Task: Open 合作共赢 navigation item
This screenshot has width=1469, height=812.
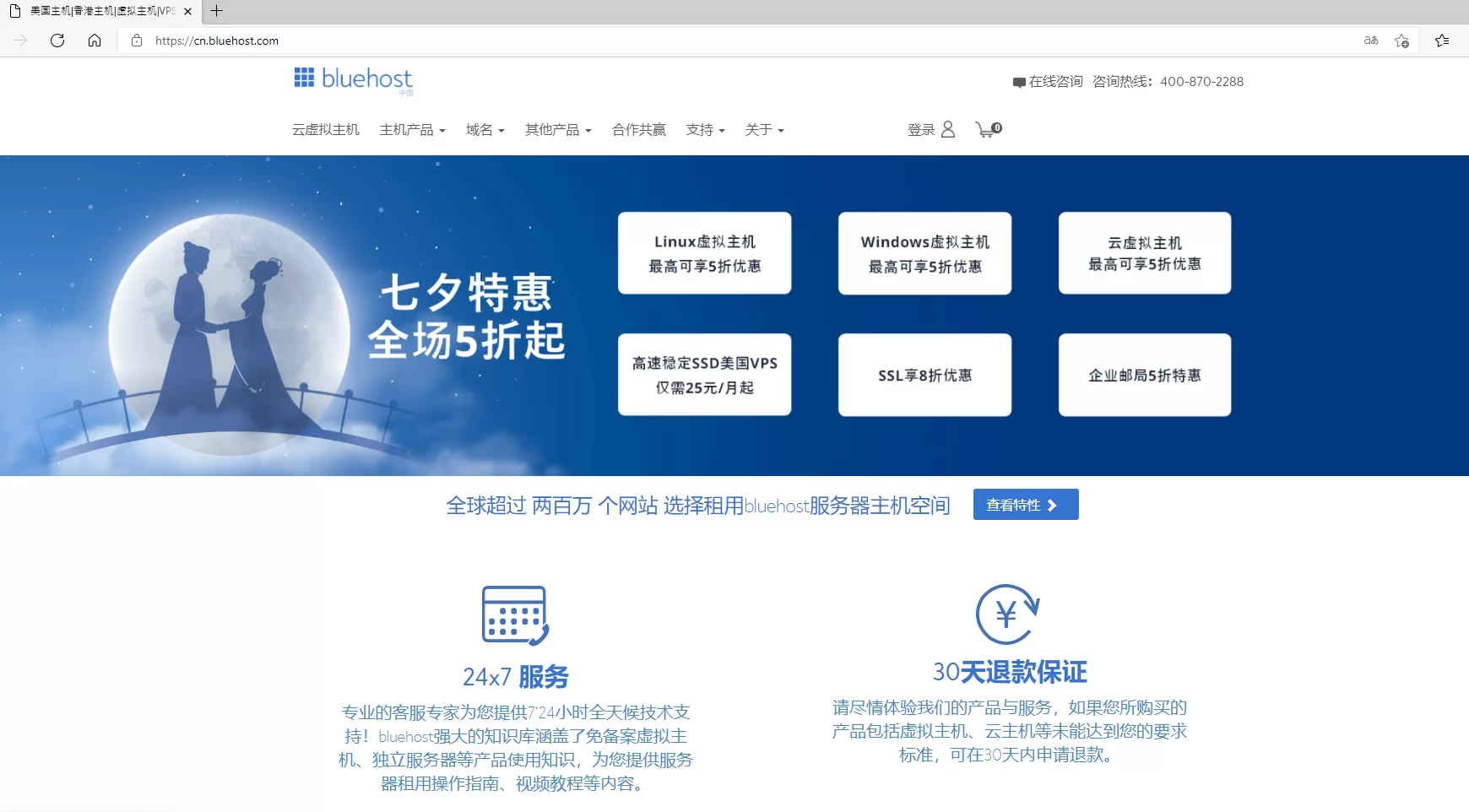Action: click(639, 130)
